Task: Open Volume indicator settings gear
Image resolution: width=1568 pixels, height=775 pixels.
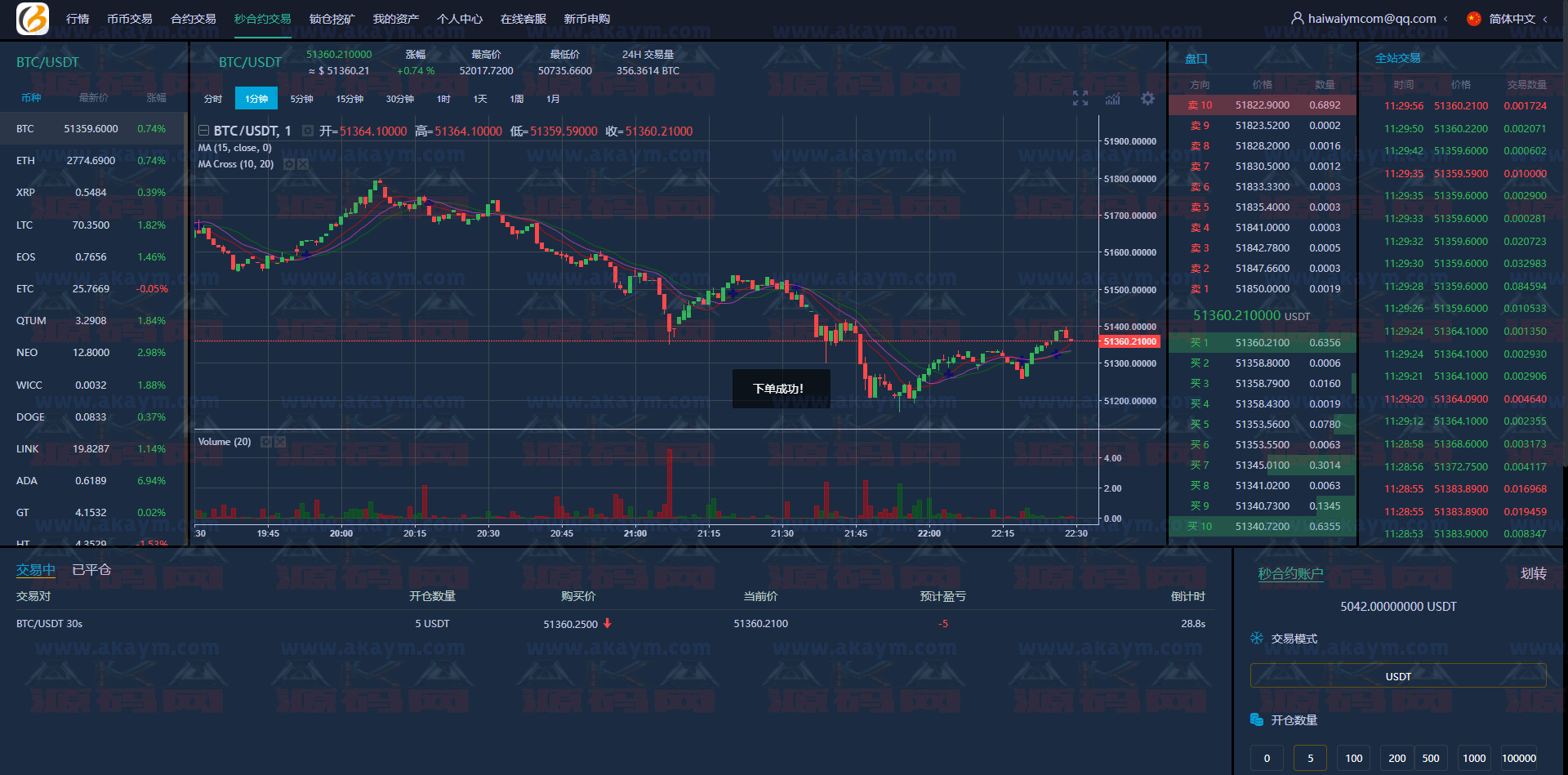Action: coord(265,442)
